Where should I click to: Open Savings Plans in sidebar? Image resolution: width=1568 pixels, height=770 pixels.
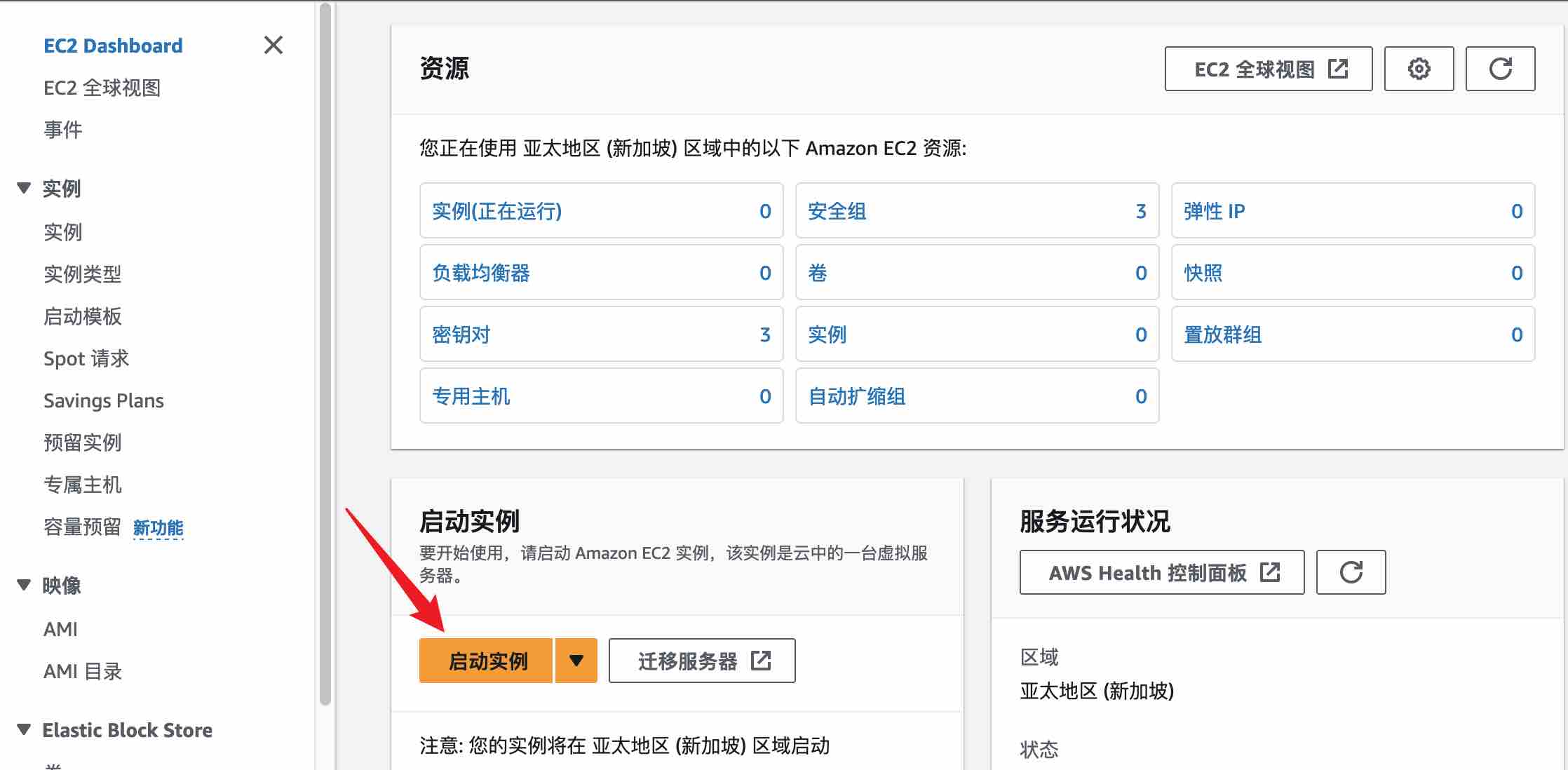[104, 400]
